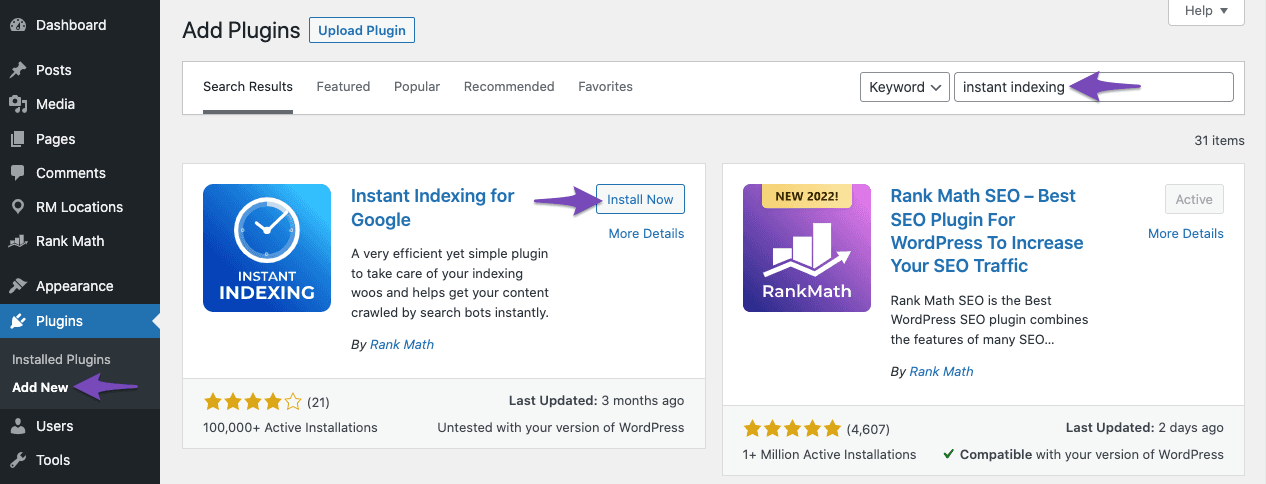This screenshot has width=1266, height=484.
Task: Expand the Help dropdown panel
Action: [1205, 11]
